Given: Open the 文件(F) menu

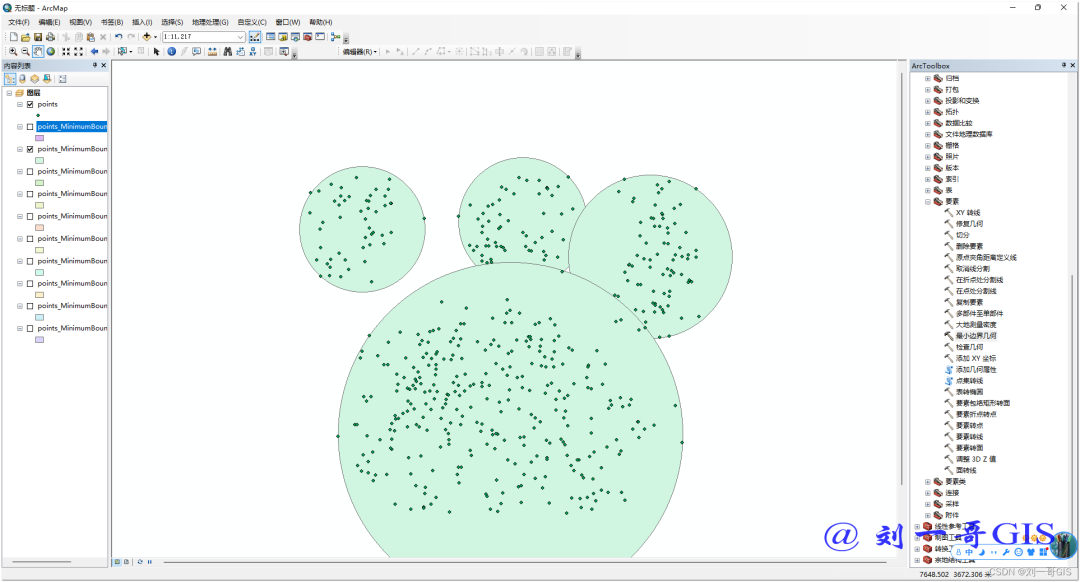Looking at the screenshot, I should (19, 22).
